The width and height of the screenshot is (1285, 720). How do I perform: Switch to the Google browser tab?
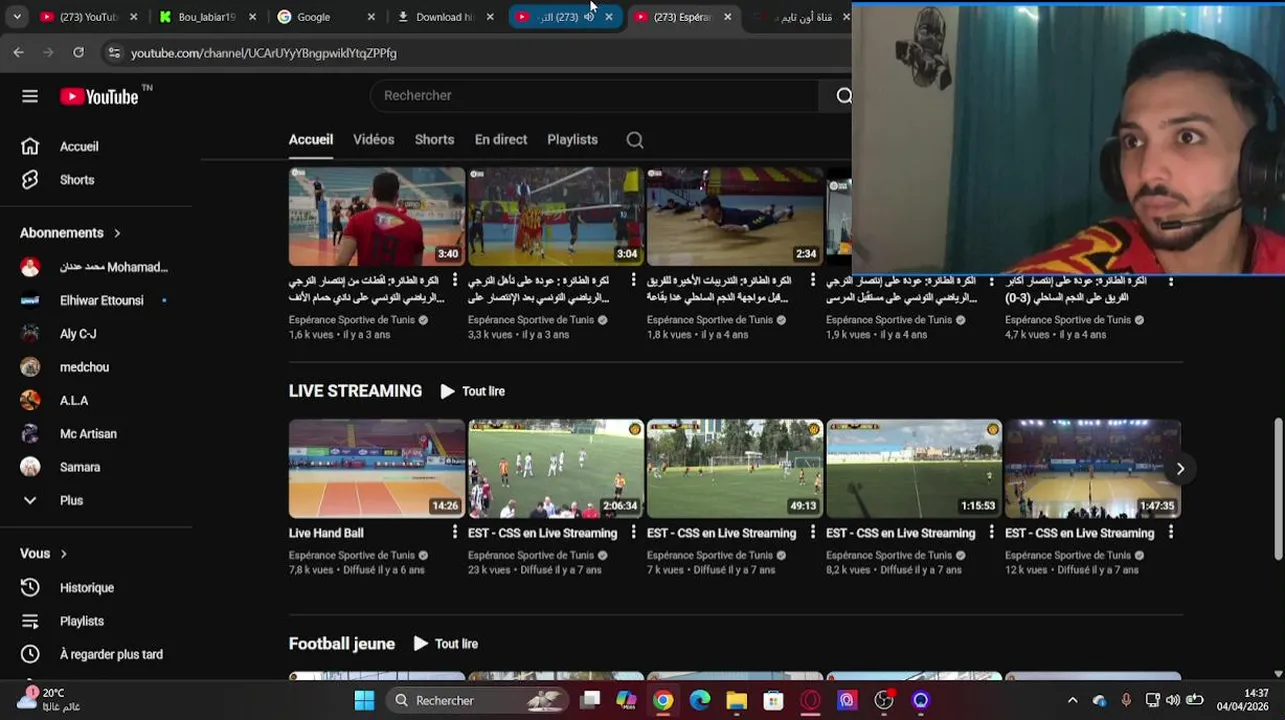325,17
